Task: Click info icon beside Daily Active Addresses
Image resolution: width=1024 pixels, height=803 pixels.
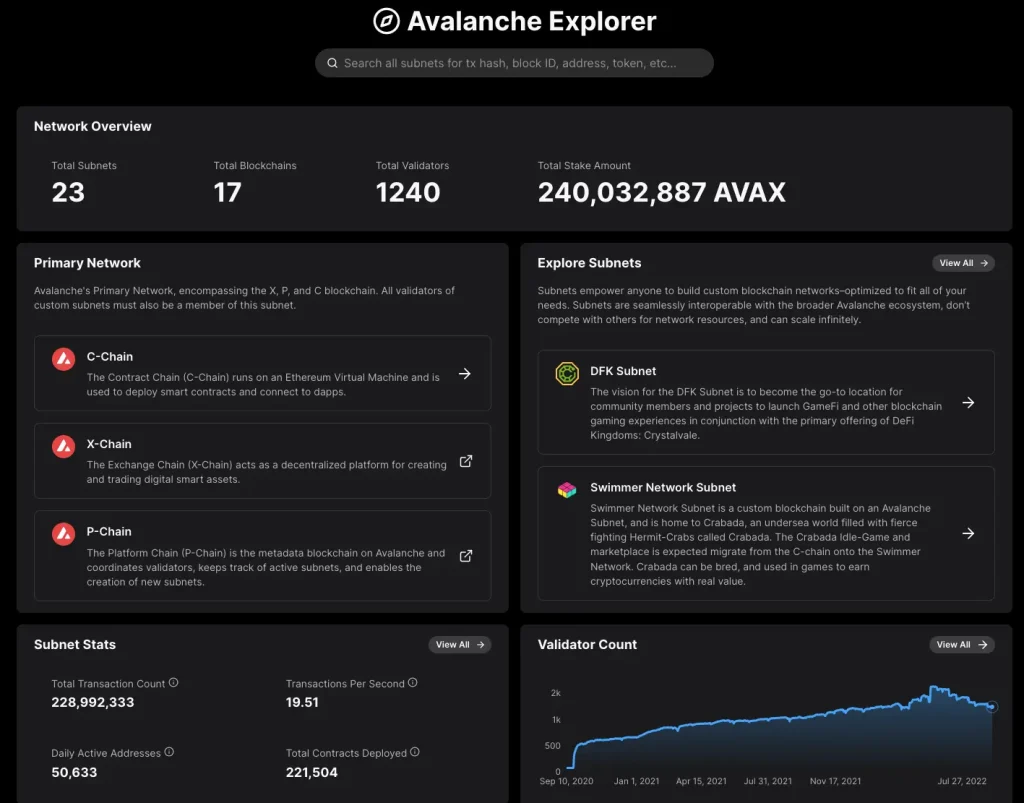Action: (169, 752)
